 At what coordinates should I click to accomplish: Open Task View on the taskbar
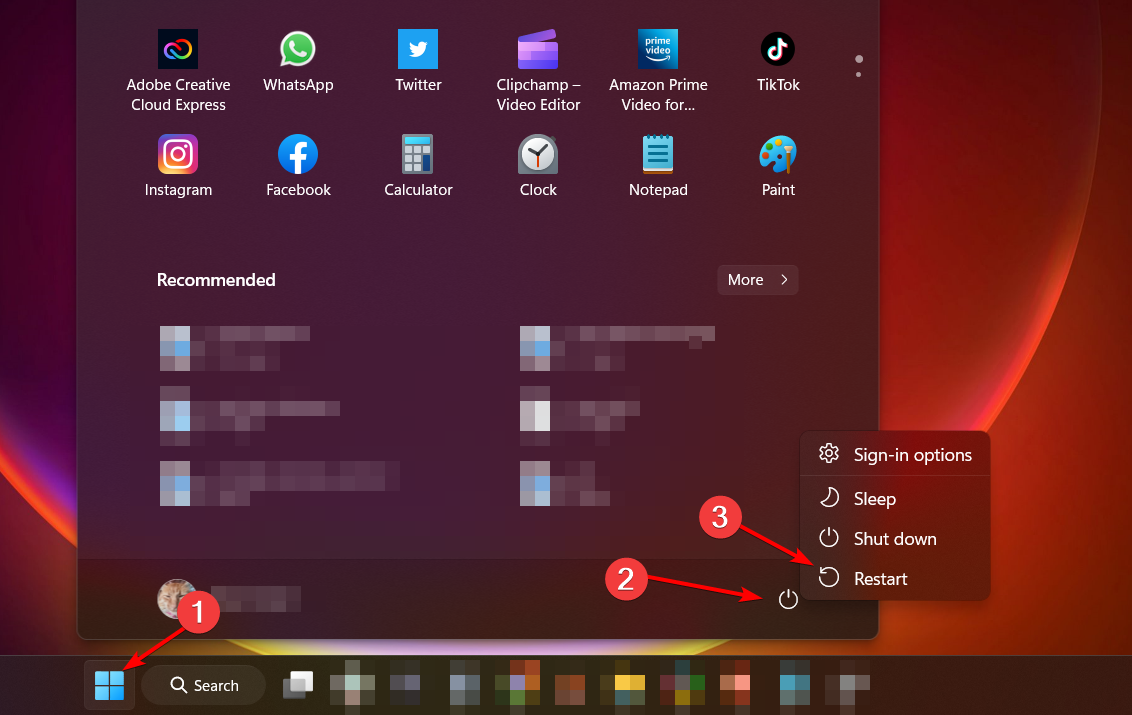[x=297, y=685]
